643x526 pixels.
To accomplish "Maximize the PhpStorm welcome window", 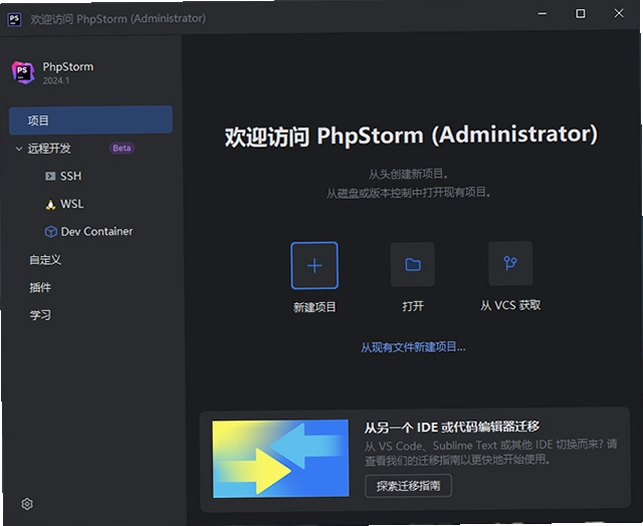I will pyautogui.click(x=580, y=14).
